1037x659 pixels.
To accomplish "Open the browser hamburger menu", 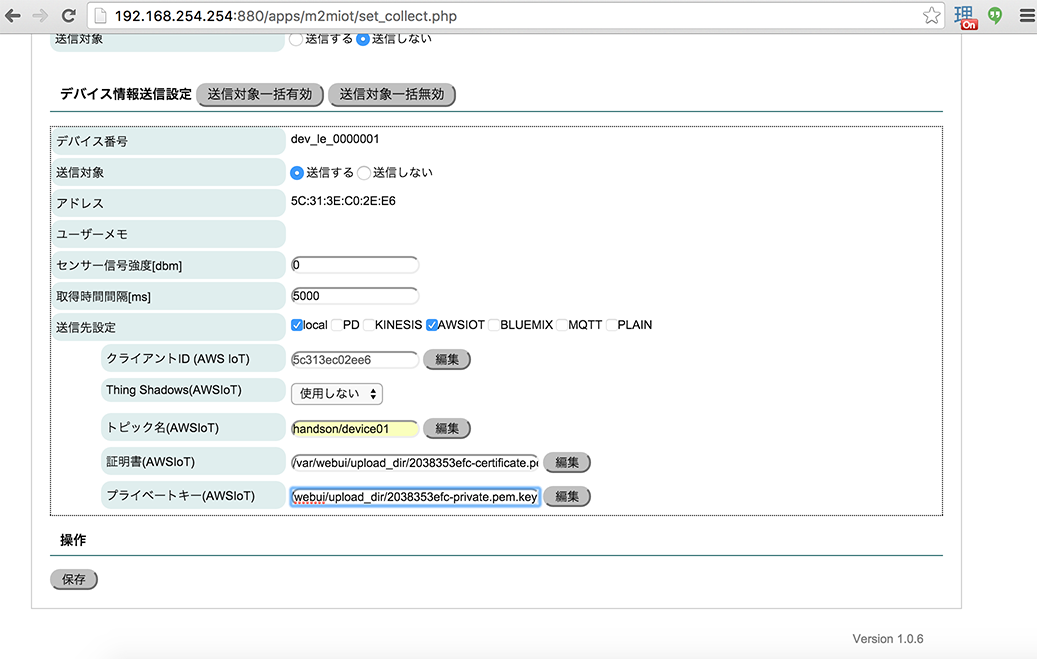I will coord(1026,15).
